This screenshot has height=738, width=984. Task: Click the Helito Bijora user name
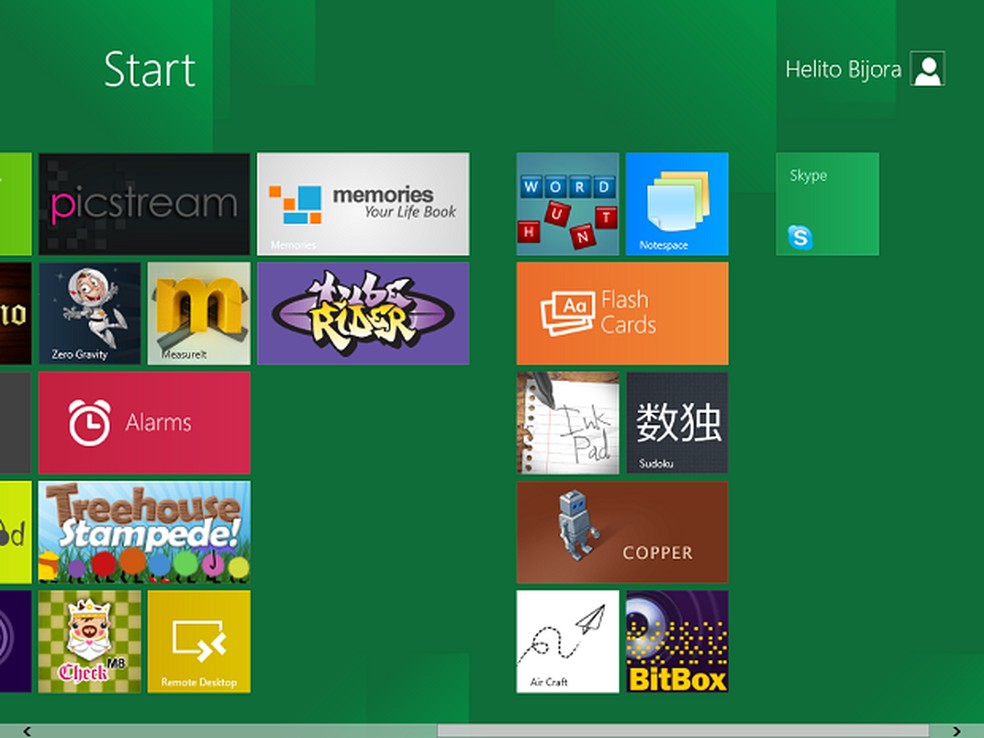click(x=843, y=69)
